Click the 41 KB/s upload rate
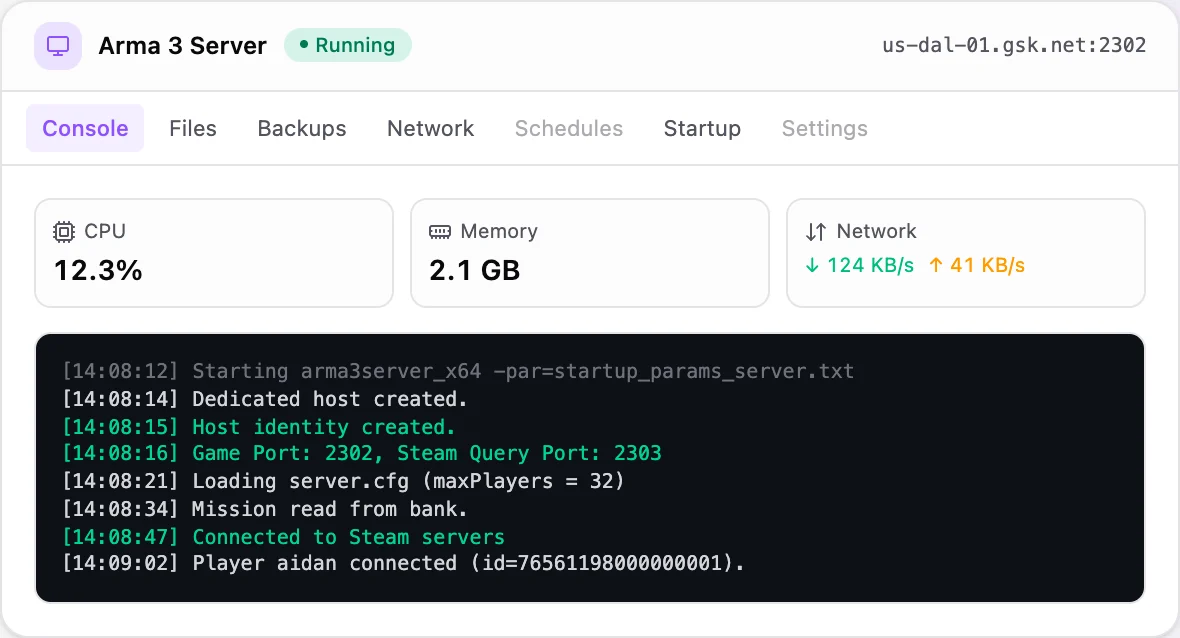The height and width of the screenshot is (638, 1180). point(987,266)
